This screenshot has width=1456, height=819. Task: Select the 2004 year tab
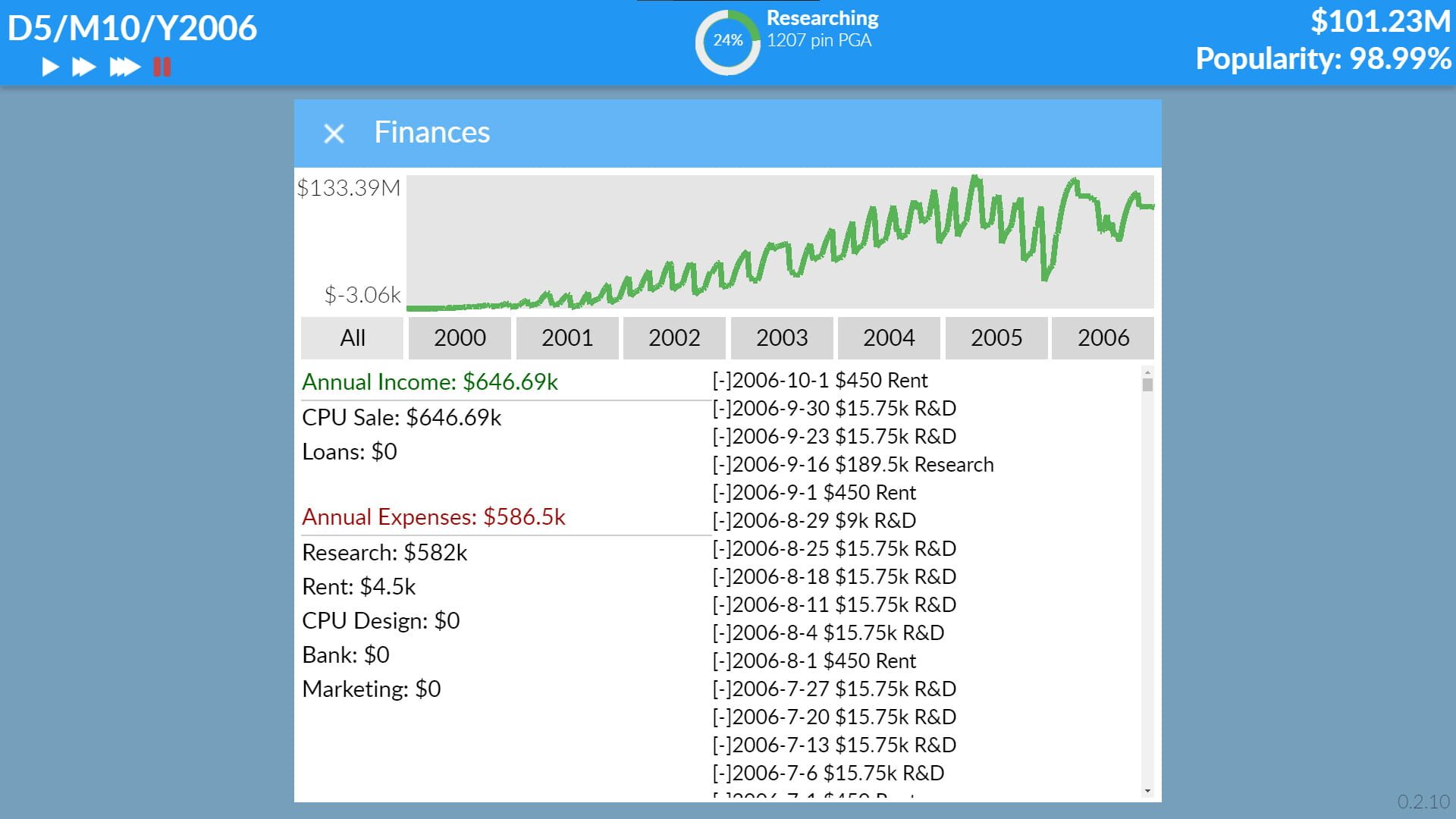coord(889,337)
